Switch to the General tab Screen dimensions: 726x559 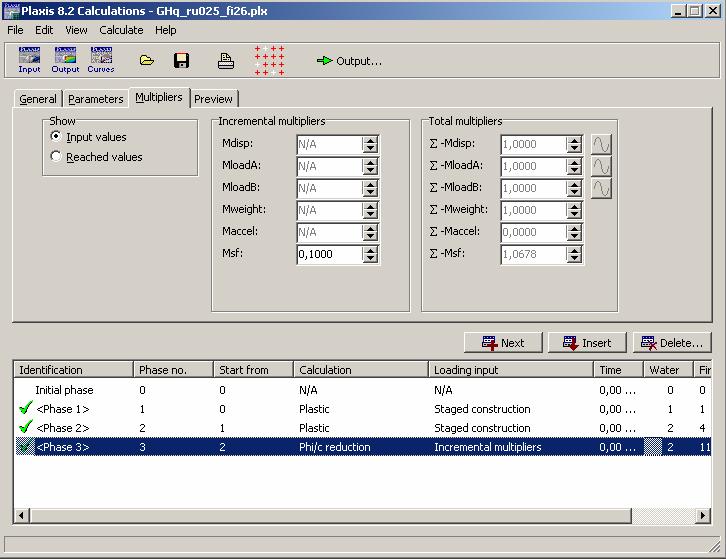click(x=38, y=99)
